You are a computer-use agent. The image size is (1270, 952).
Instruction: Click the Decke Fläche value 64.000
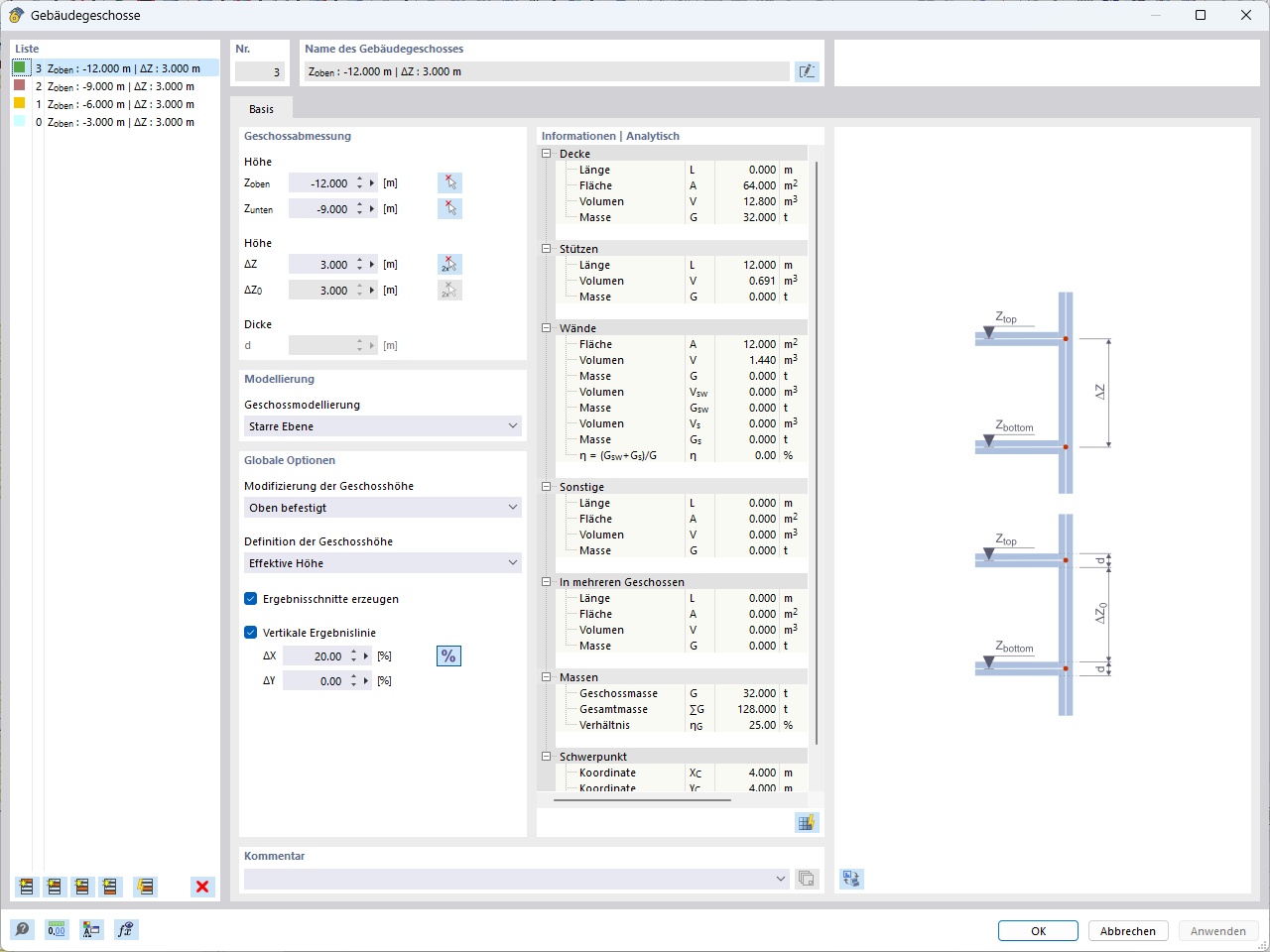pos(758,185)
